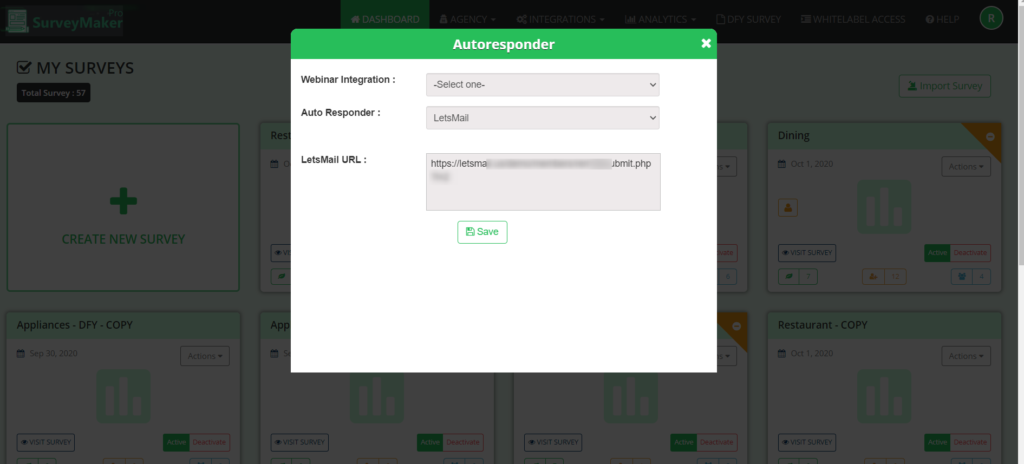Click the Autoresponder dialog title
The image size is (1024, 464).
[x=504, y=44]
